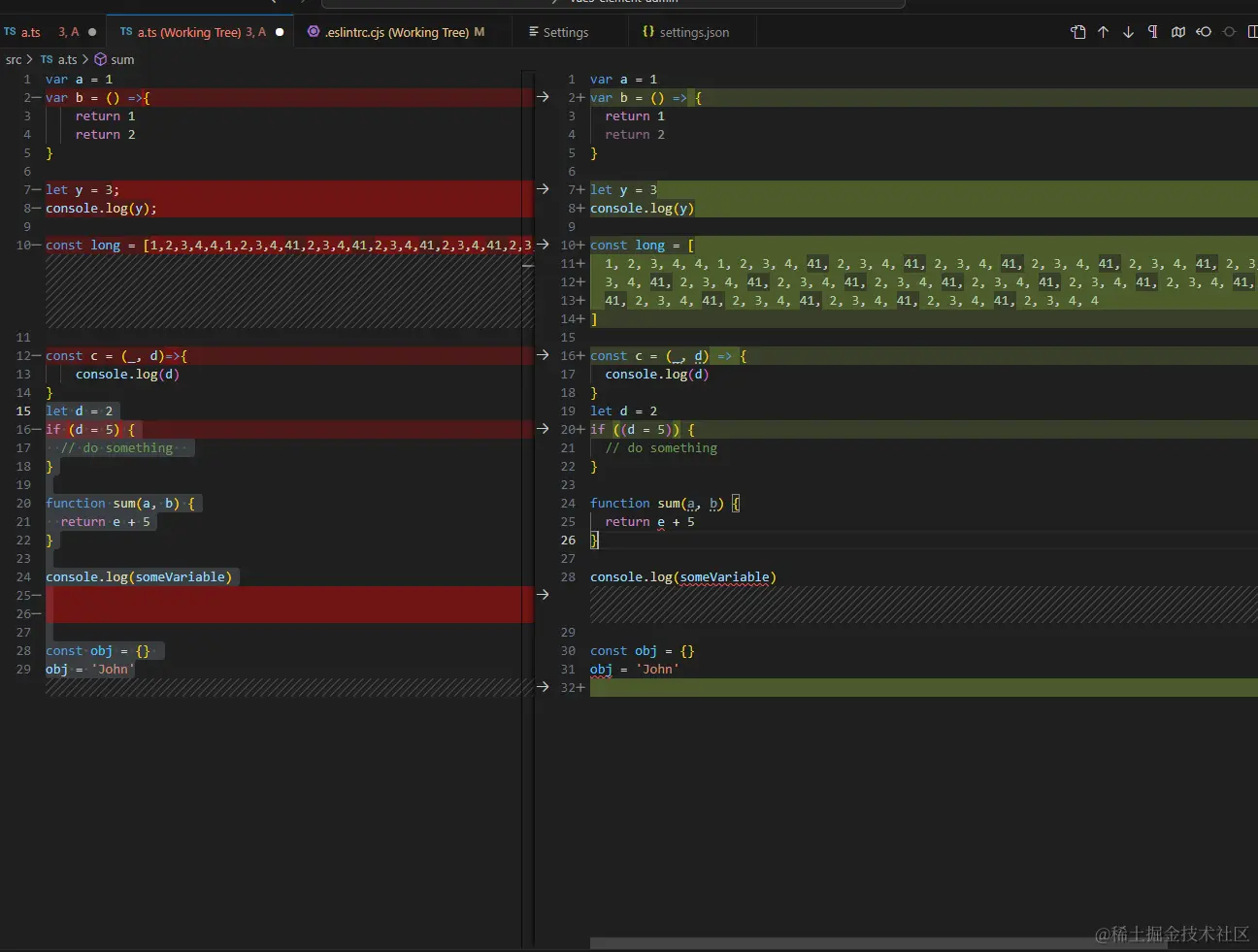The image size is (1258, 952).
Task: Click 'return e + 5' in left pane
Action: point(105,521)
